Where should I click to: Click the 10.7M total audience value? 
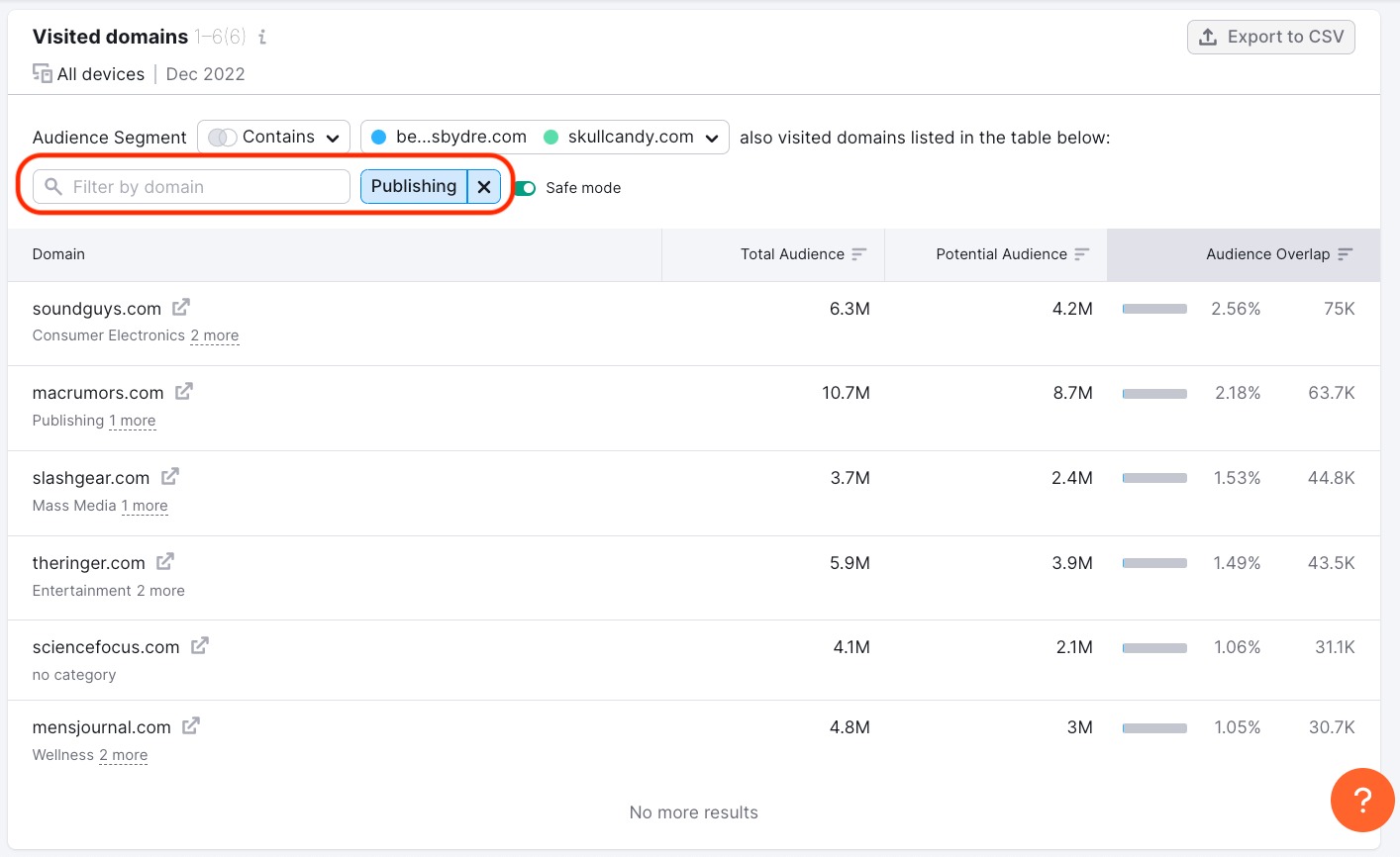coord(846,393)
